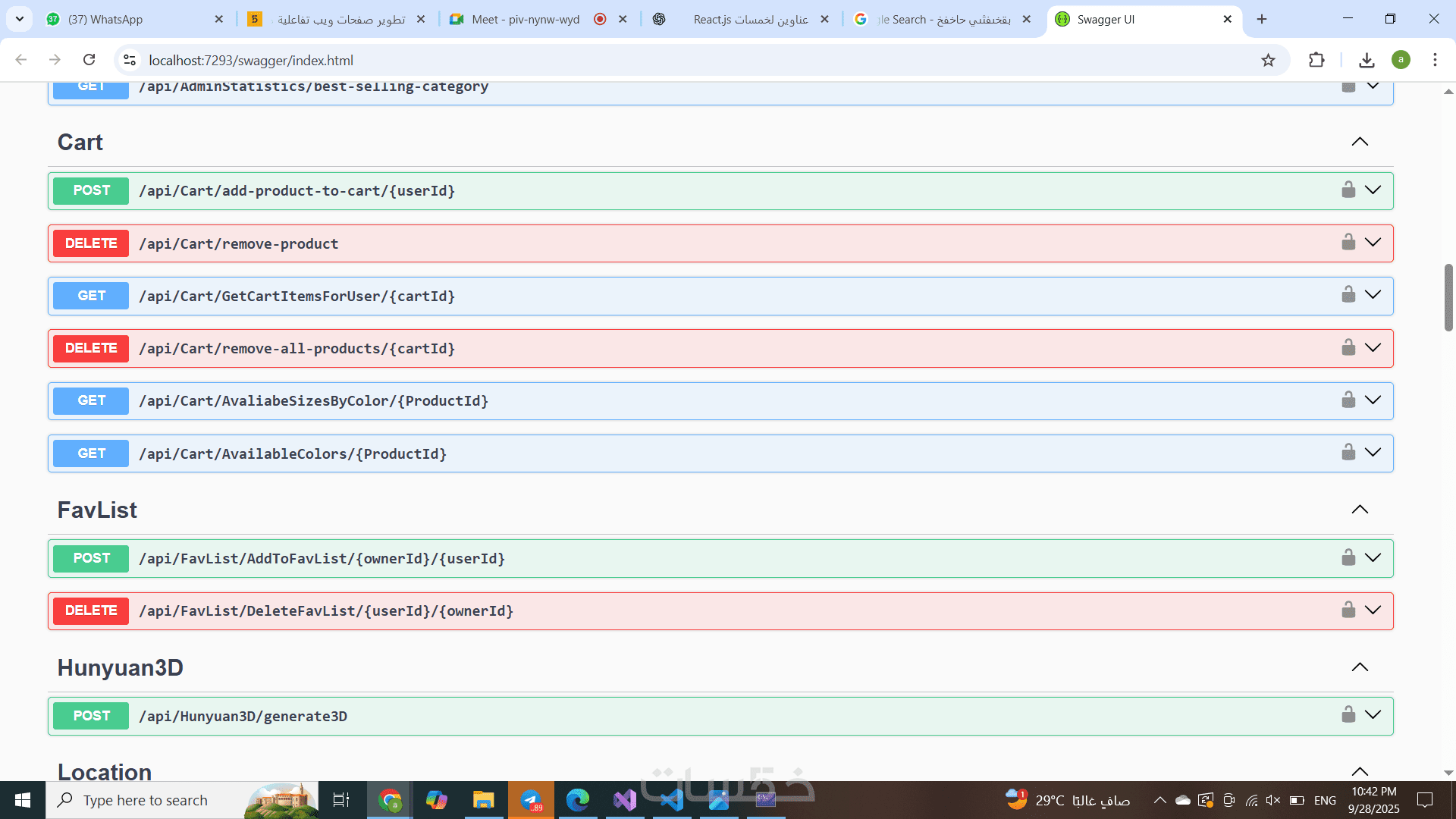Bookmark this page with star icon

[x=1268, y=60]
